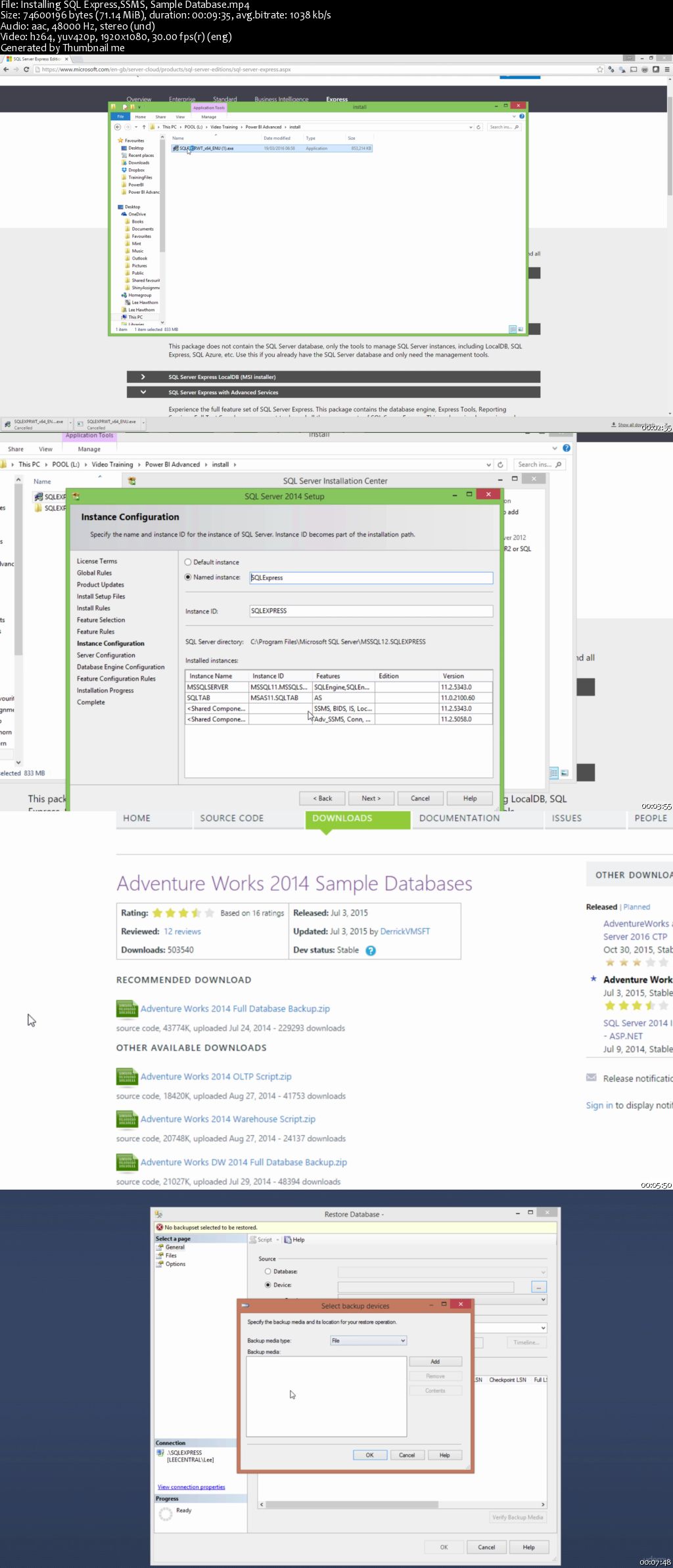This screenshot has height=1568, width=673.
Task: Reload the Microsoft SQL Server Express page
Action: tap(26, 70)
